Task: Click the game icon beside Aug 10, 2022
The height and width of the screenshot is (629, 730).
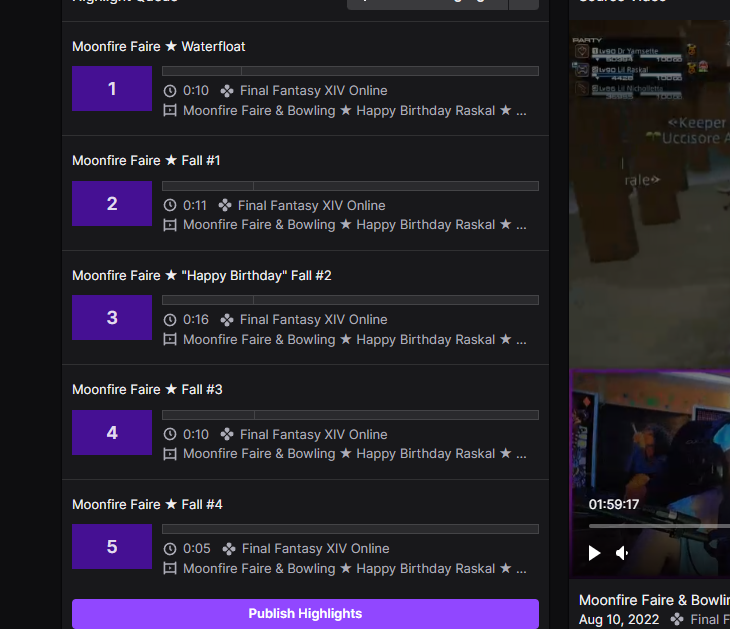Action: coord(676,620)
